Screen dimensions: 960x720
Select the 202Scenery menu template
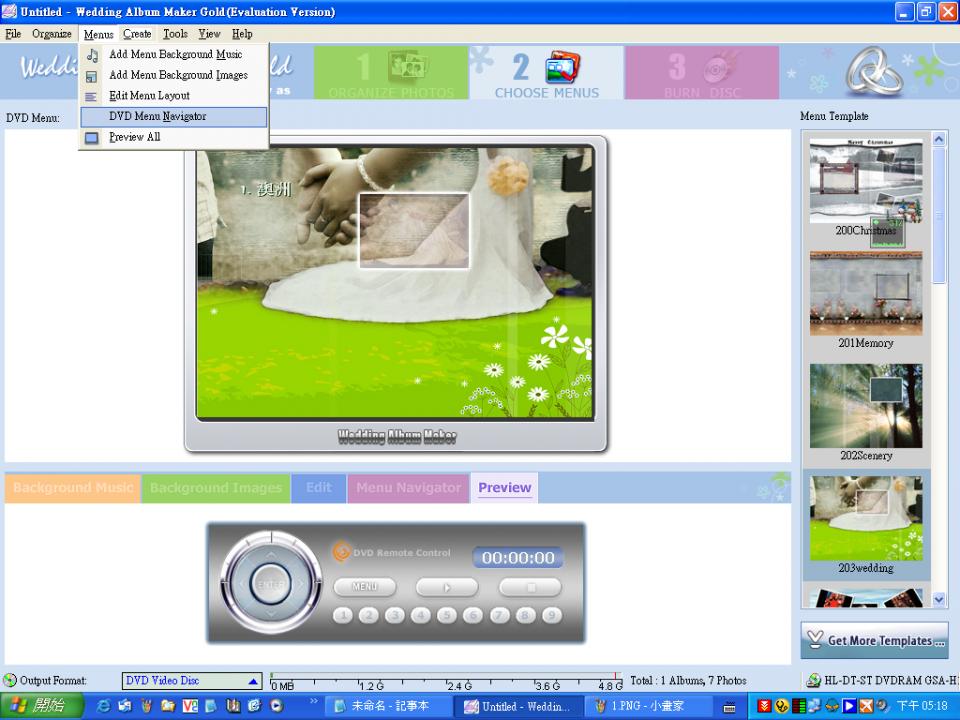point(866,413)
